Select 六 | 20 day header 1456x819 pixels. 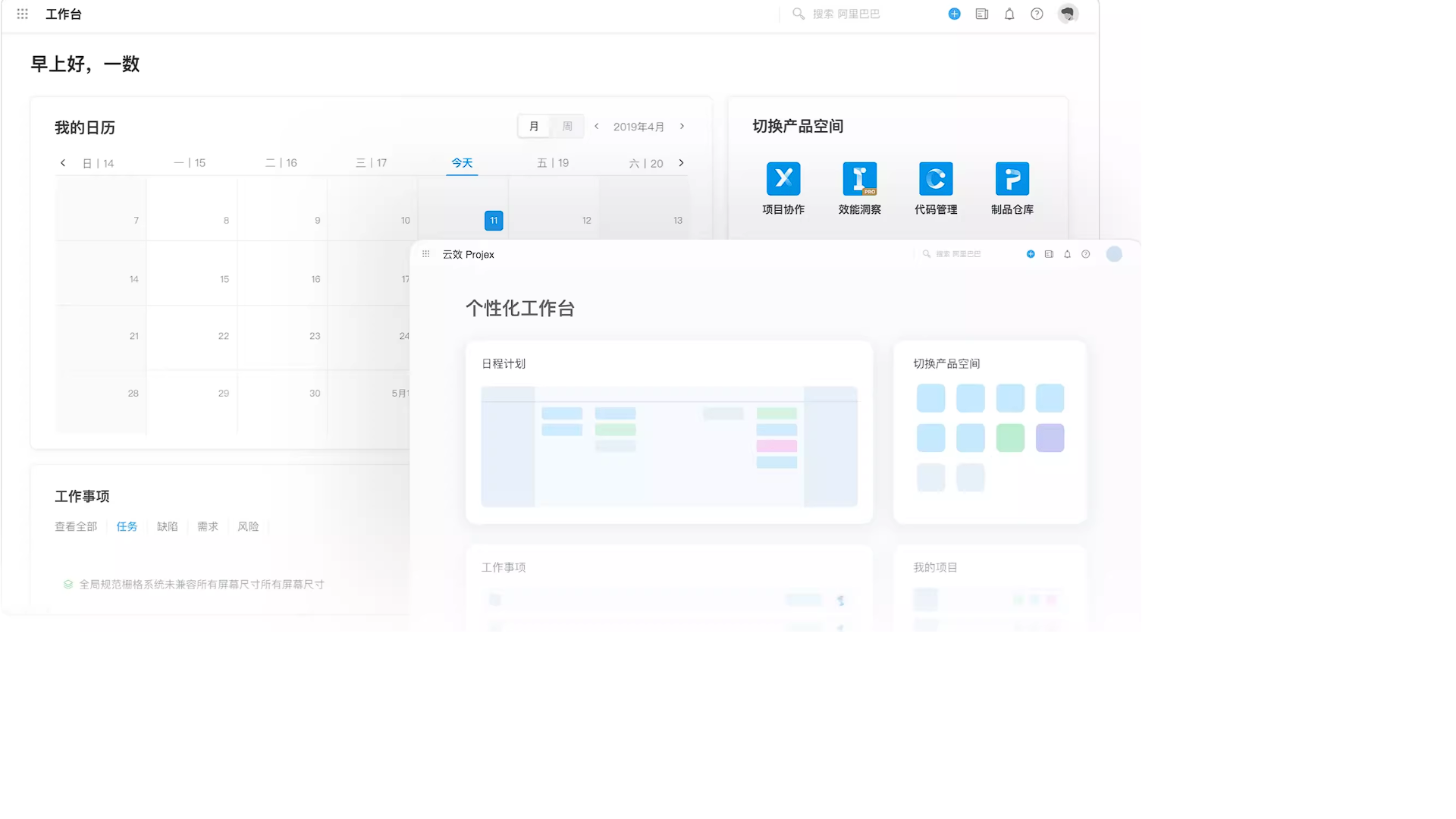tap(646, 163)
